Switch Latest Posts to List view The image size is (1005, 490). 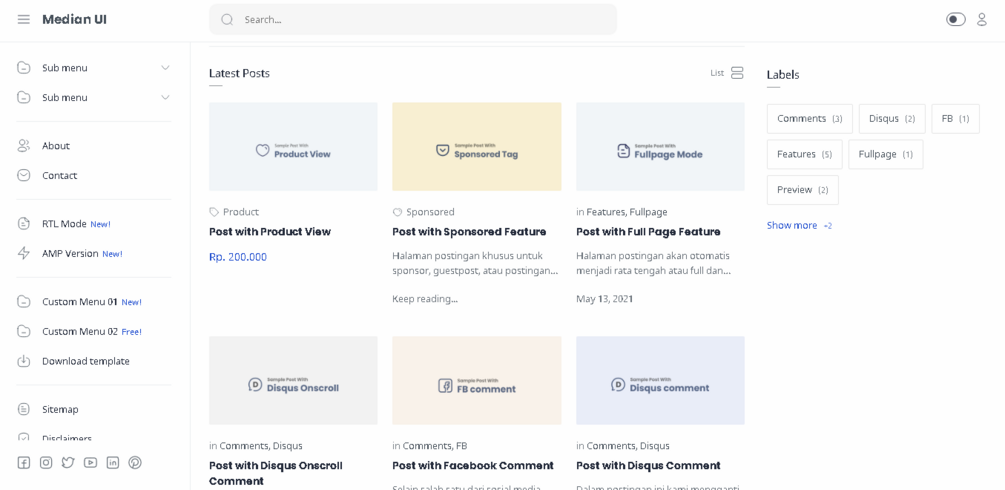pos(727,73)
